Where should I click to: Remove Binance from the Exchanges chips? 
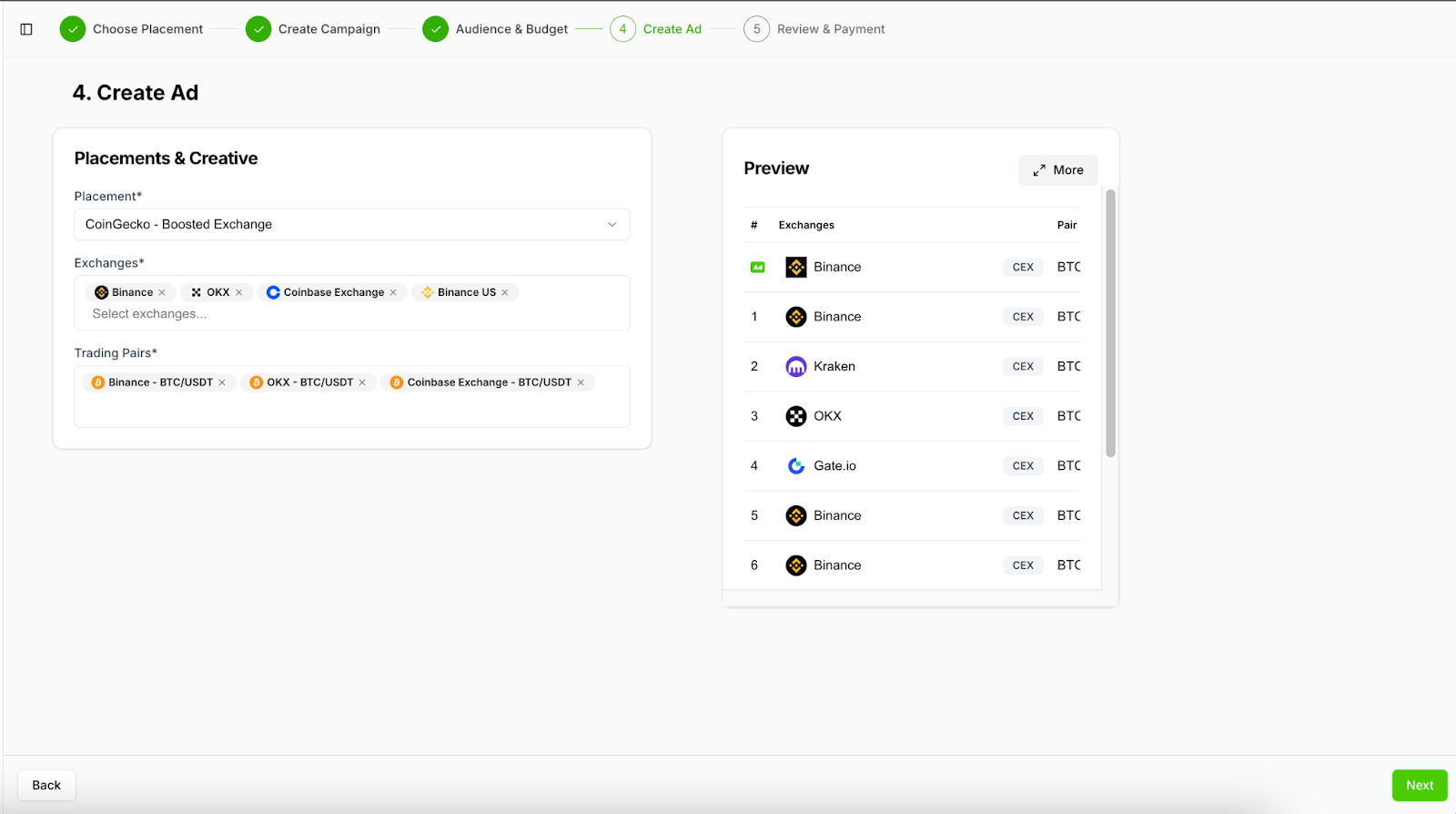point(162,292)
